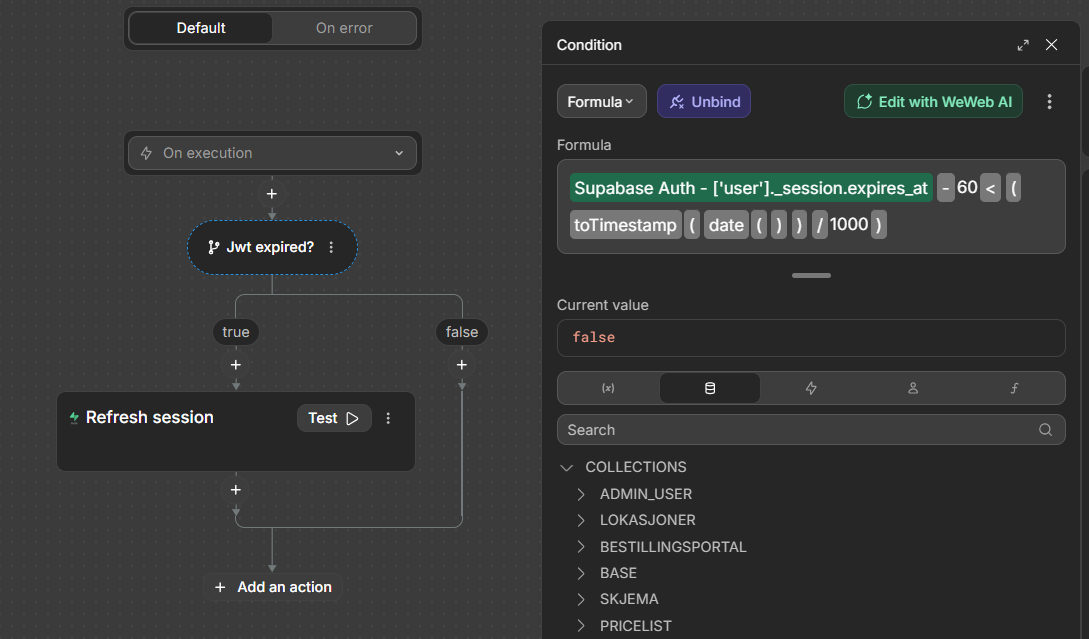Open the Formula type dropdown
Screen dimensions: 1089x639
pyautogui.click(x=601, y=101)
